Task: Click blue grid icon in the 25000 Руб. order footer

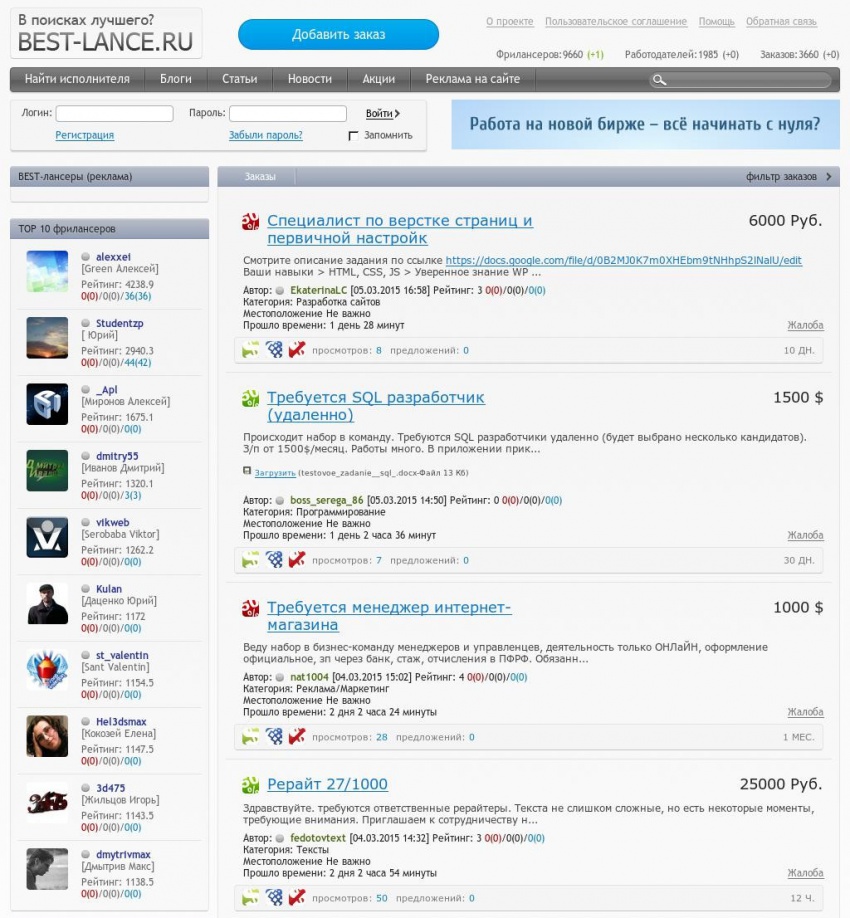Action: 274,898
